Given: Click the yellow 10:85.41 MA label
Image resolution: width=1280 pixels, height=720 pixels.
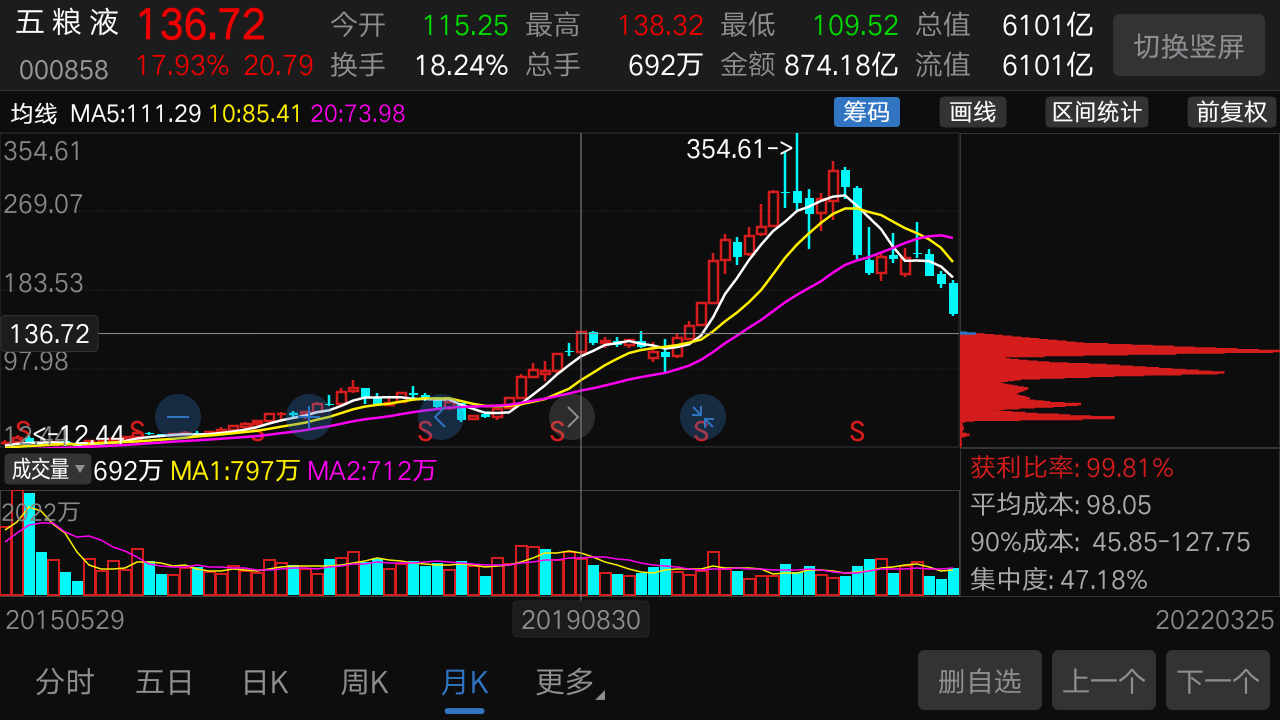Looking at the screenshot, I should click(x=255, y=113).
